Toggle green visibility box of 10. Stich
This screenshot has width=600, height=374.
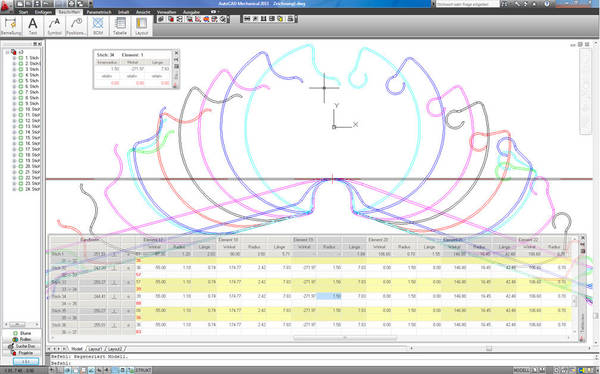click(x=21, y=109)
